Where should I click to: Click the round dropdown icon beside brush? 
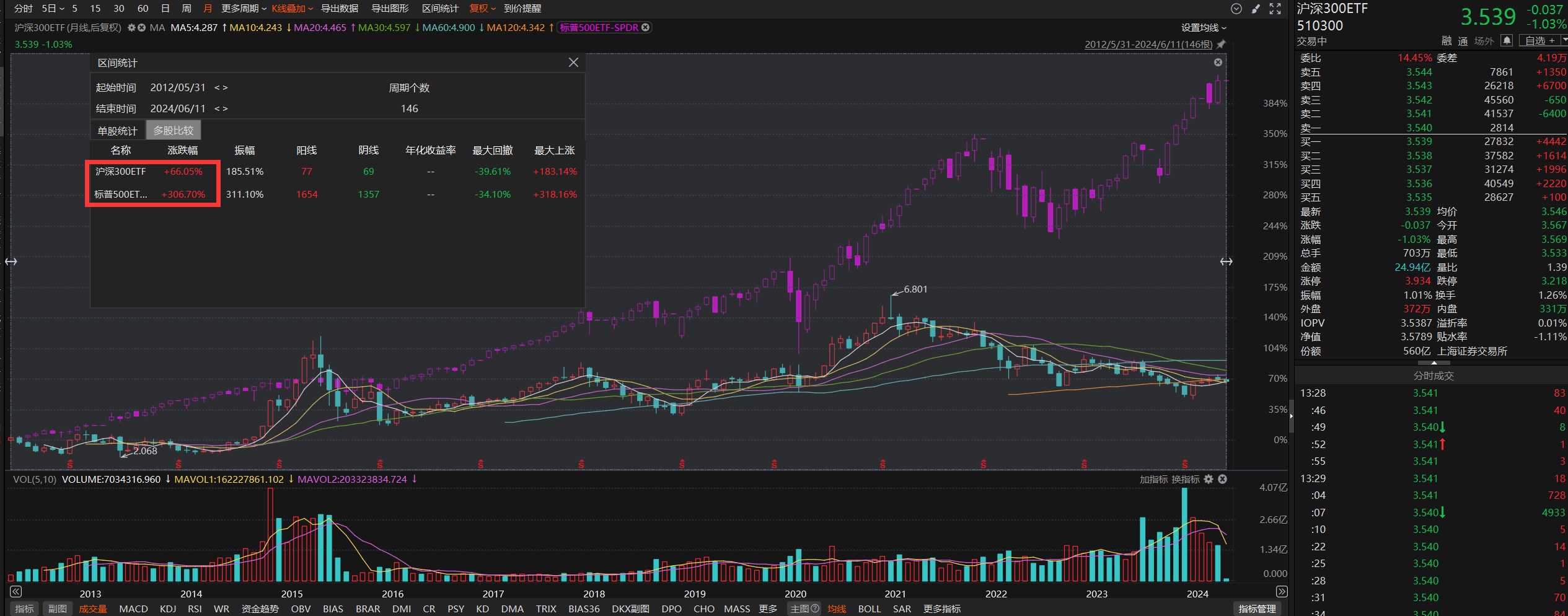[x=1236, y=9]
